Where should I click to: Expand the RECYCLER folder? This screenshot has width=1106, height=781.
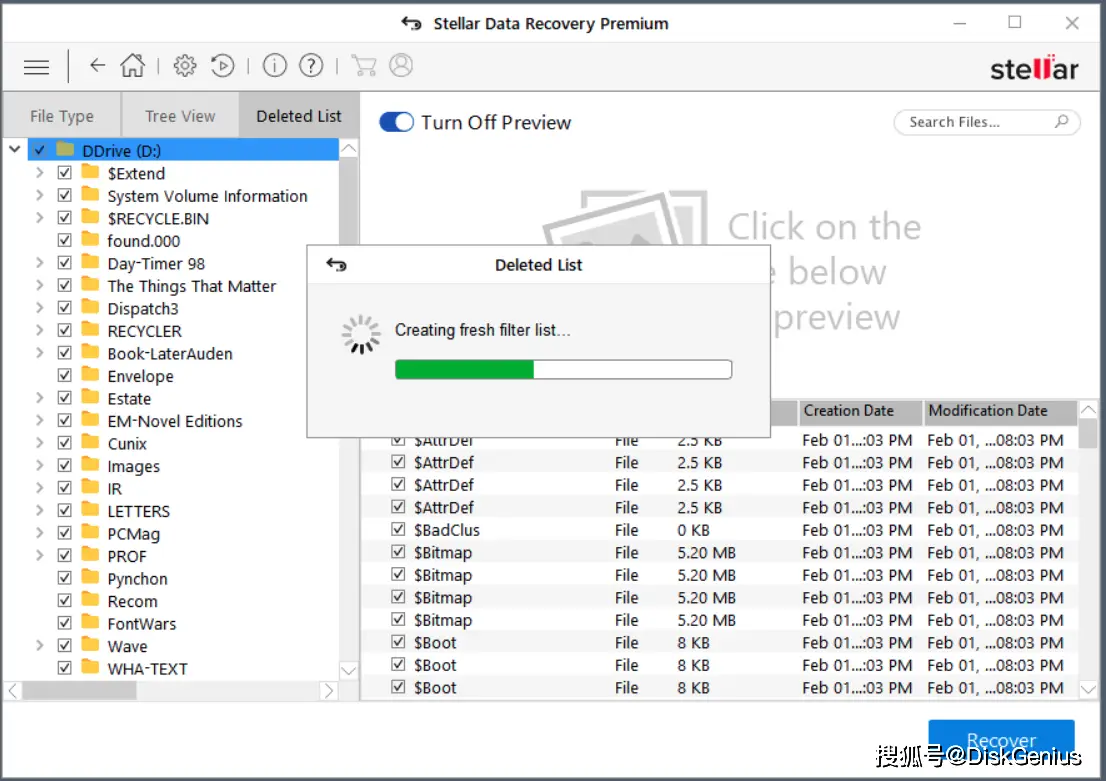[x=40, y=330]
